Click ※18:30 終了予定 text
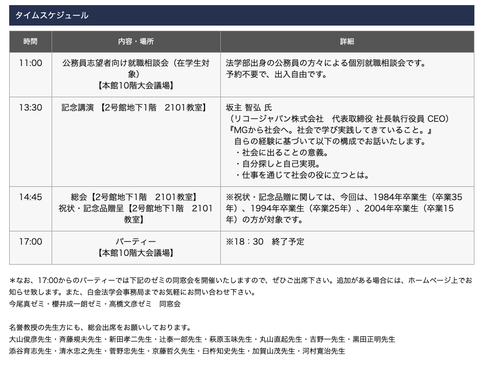Image resolution: width=480 pixels, height=367 pixels. tap(265, 242)
